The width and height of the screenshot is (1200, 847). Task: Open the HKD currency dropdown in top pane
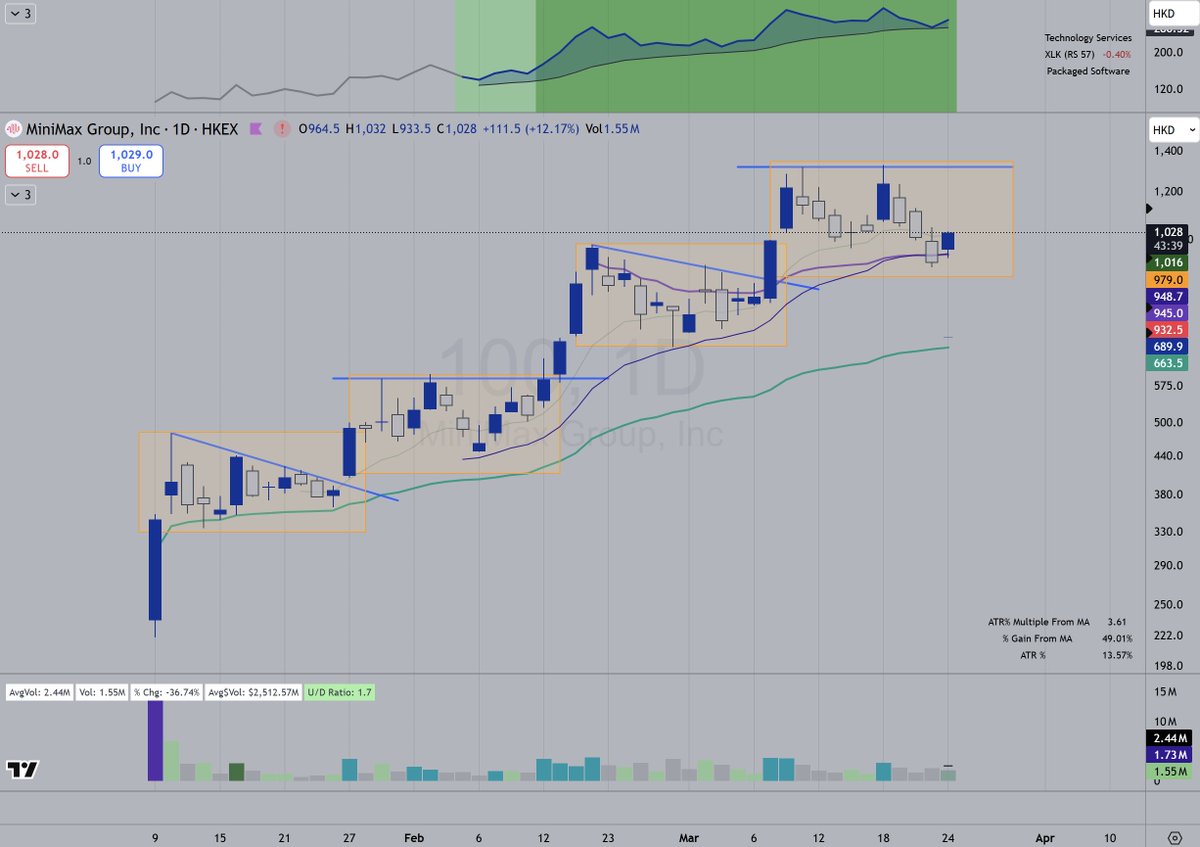(1173, 13)
